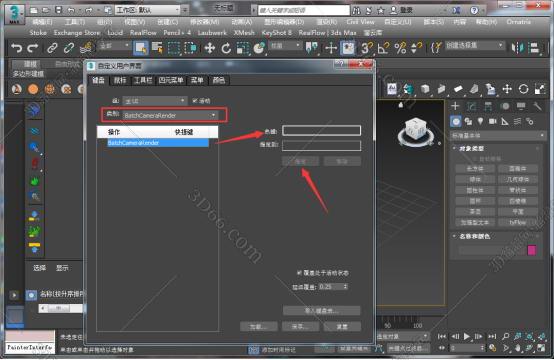554x360 pixels.
Task: Open the BatchCameraRender category dropdown
Action: 170,116
